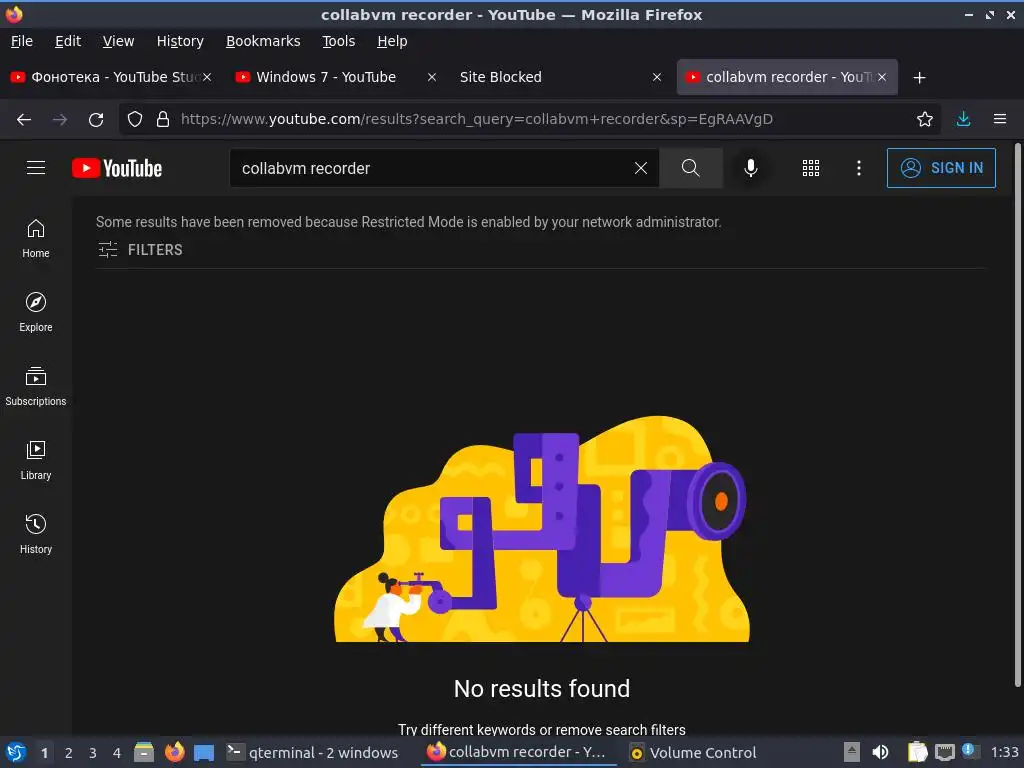Open the YouTube apps grid
This screenshot has width=1024, height=768.
[810, 168]
